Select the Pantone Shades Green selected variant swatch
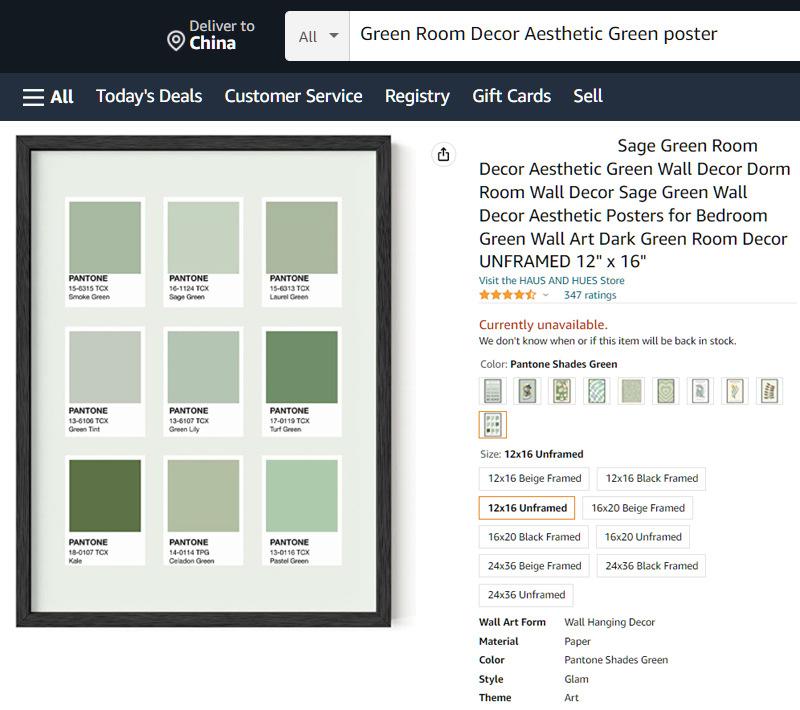Screen dimensions: 800x710 [x=492, y=424]
